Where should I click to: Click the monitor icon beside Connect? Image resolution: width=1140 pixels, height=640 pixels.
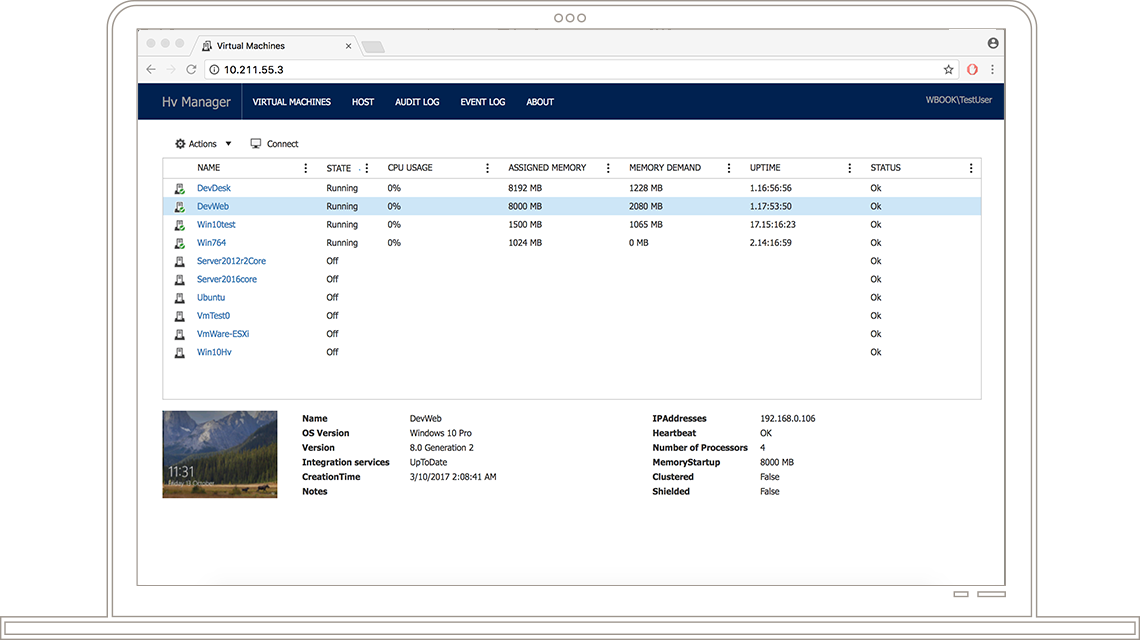pos(255,143)
